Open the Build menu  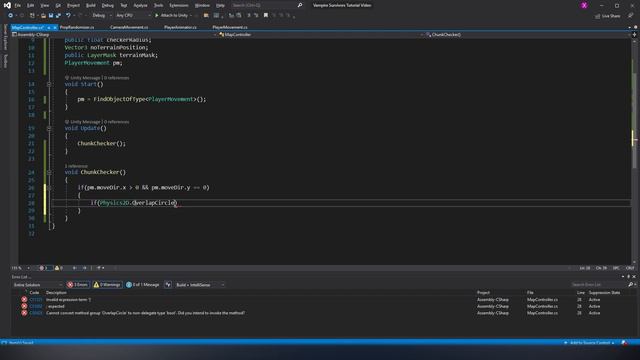point(91,5)
